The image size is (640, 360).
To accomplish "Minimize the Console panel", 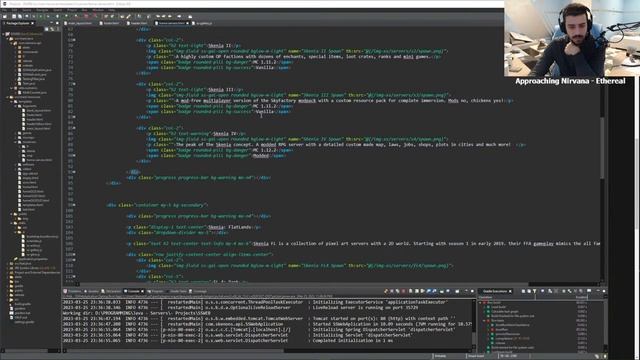I will click(466, 291).
